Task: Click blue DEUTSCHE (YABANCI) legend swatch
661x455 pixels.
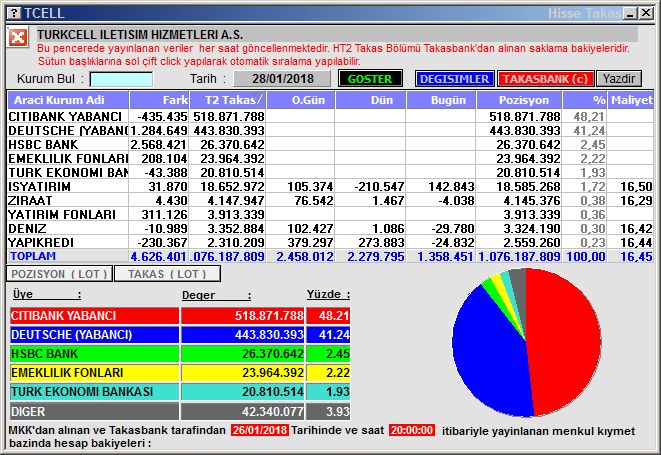Action: click(94, 335)
